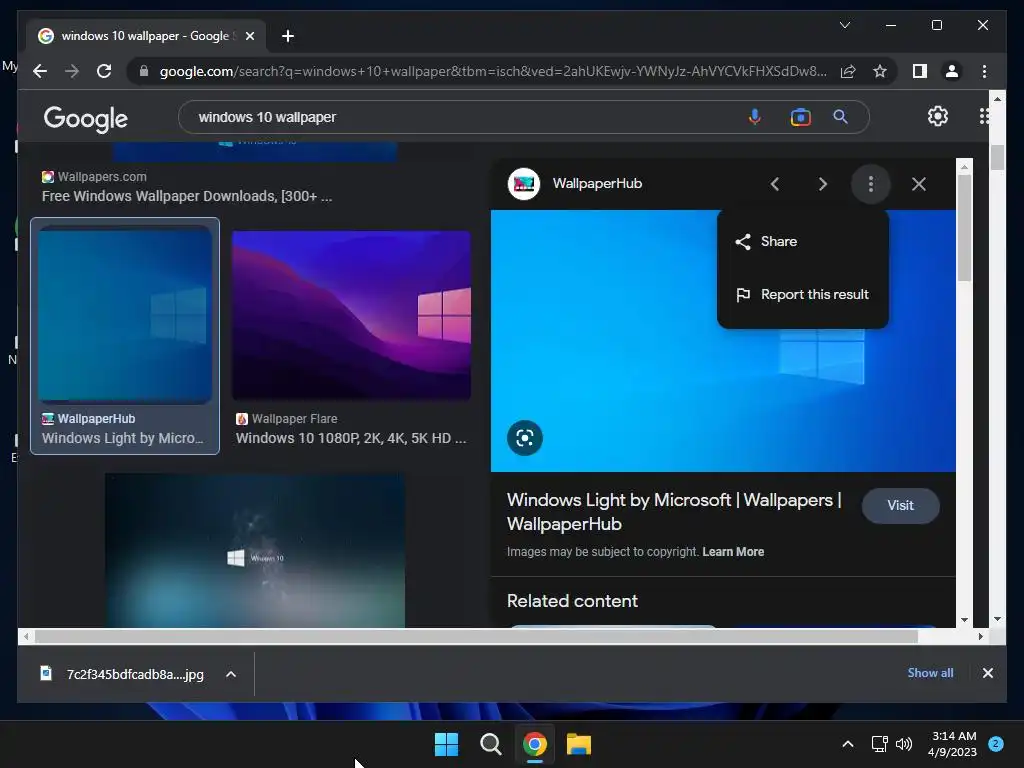Go back to the previous page

pyautogui.click(x=40, y=71)
